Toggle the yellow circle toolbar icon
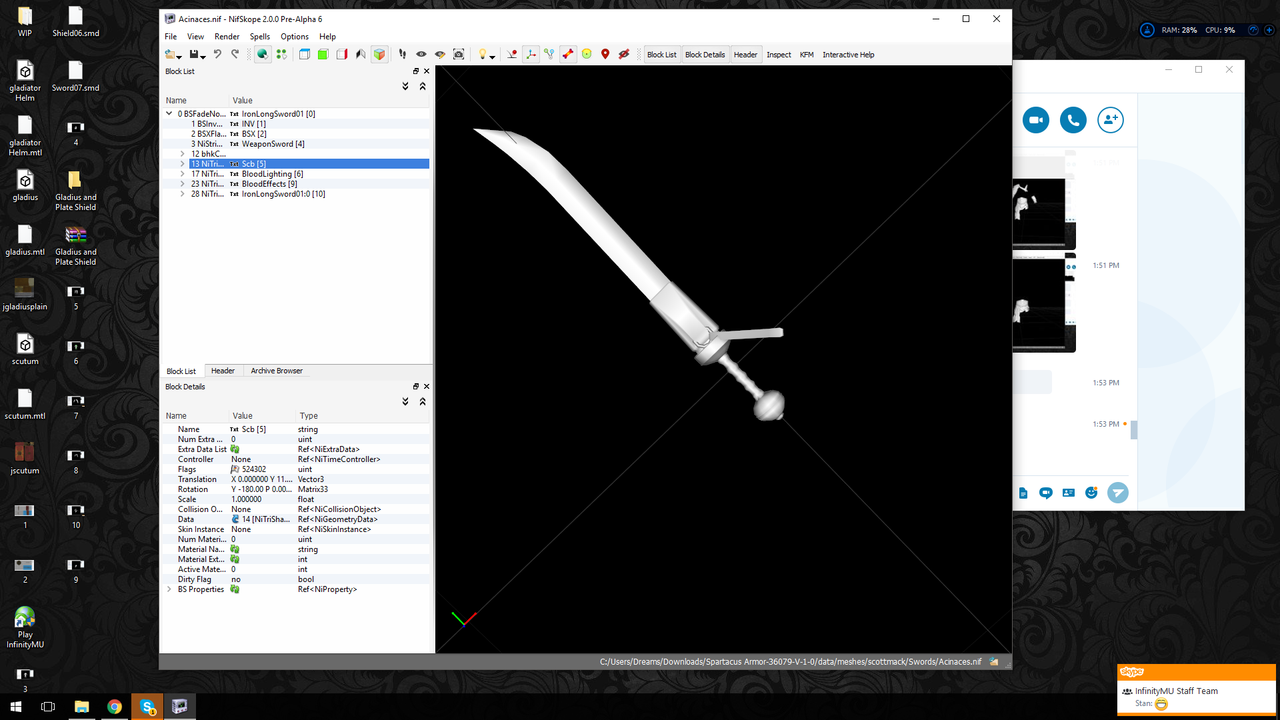Viewport: 1280px width, 720px height. 586,54
